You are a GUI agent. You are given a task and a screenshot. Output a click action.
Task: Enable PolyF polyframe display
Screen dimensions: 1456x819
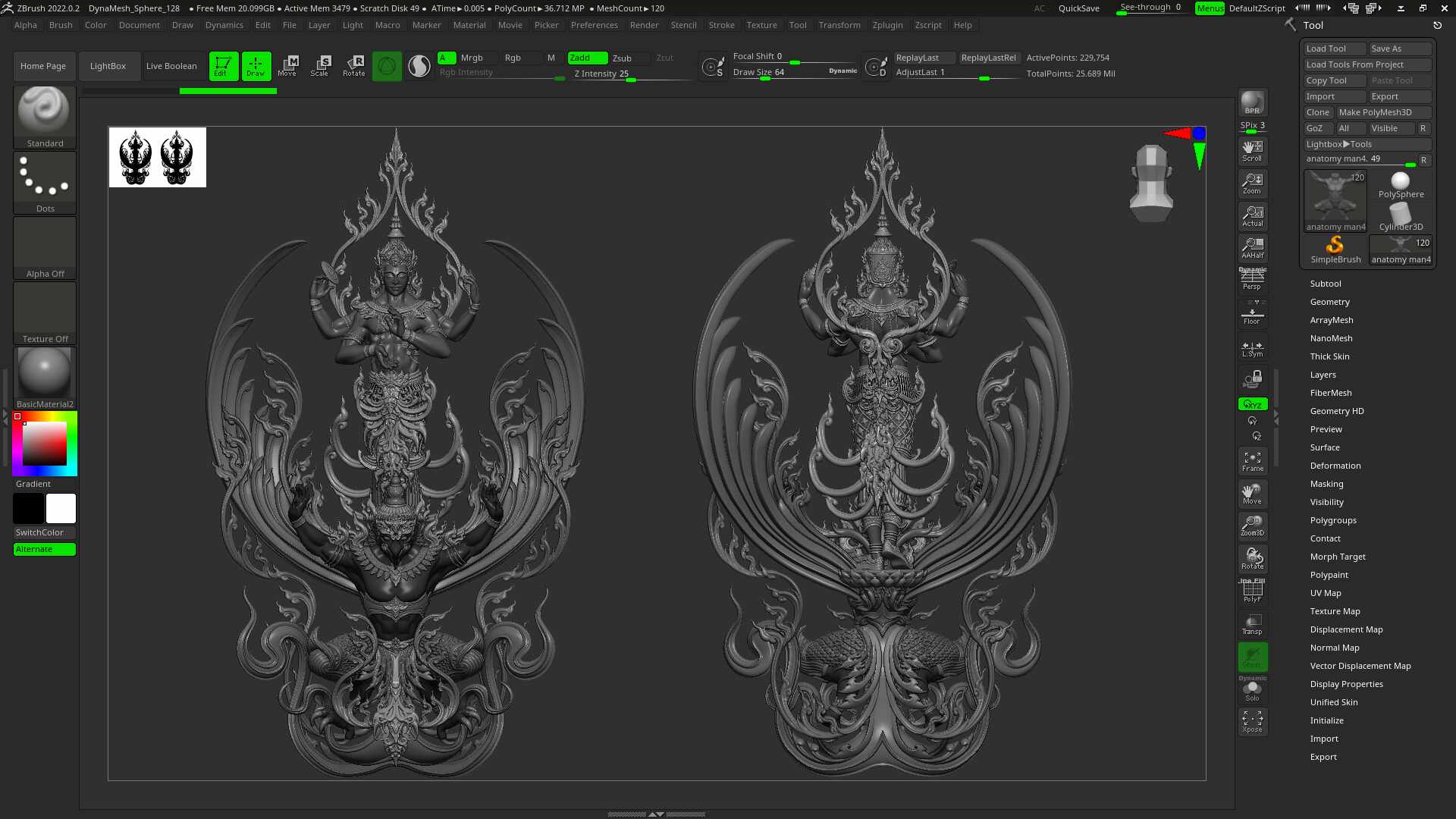click(1252, 591)
